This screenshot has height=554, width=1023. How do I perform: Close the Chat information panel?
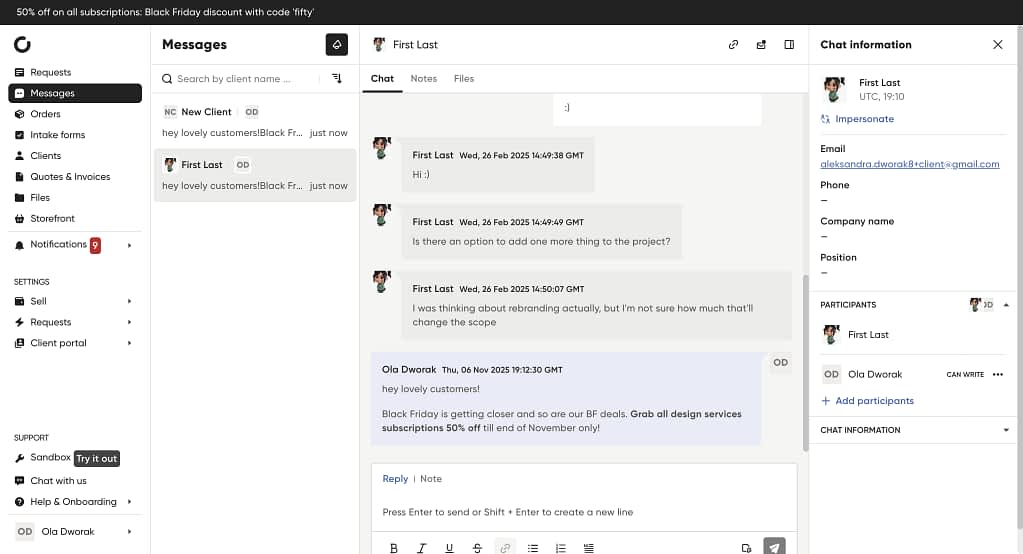tap(998, 44)
